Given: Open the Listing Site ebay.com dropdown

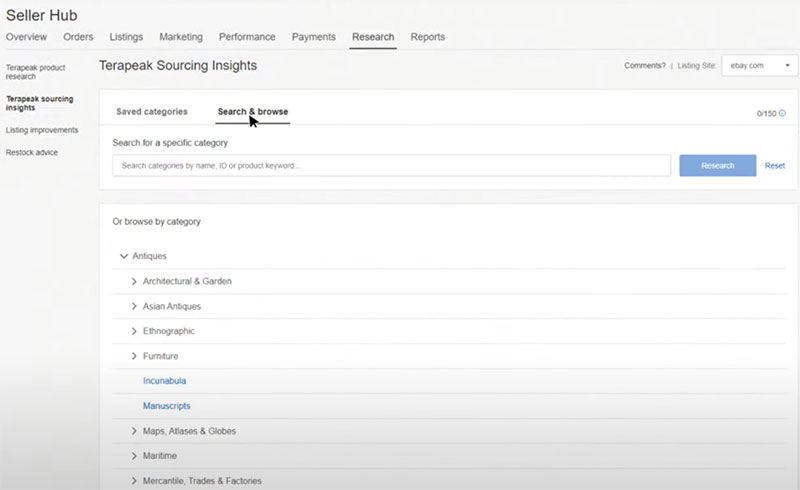Looking at the screenshot, I should pos(759,65).
